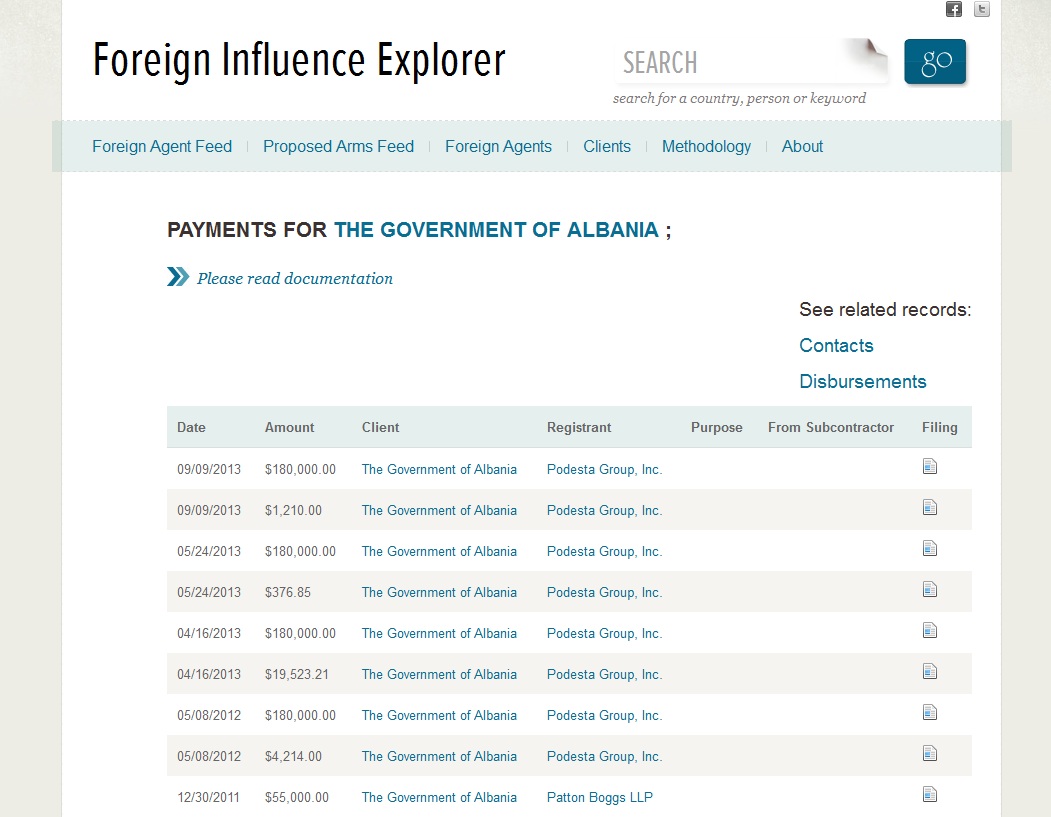Open the Methodology page
The image size is (1051, 817).
(706, 146)
